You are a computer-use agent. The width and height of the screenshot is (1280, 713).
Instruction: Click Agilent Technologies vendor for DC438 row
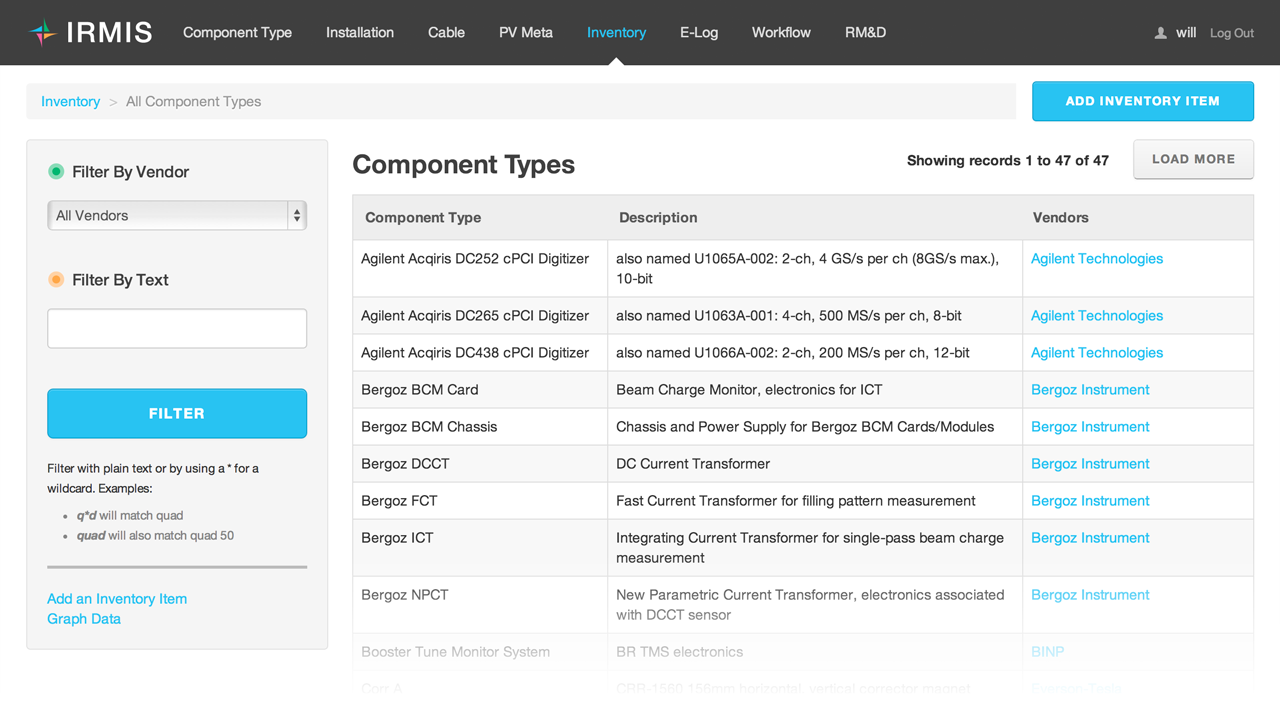pos(1097,353)
